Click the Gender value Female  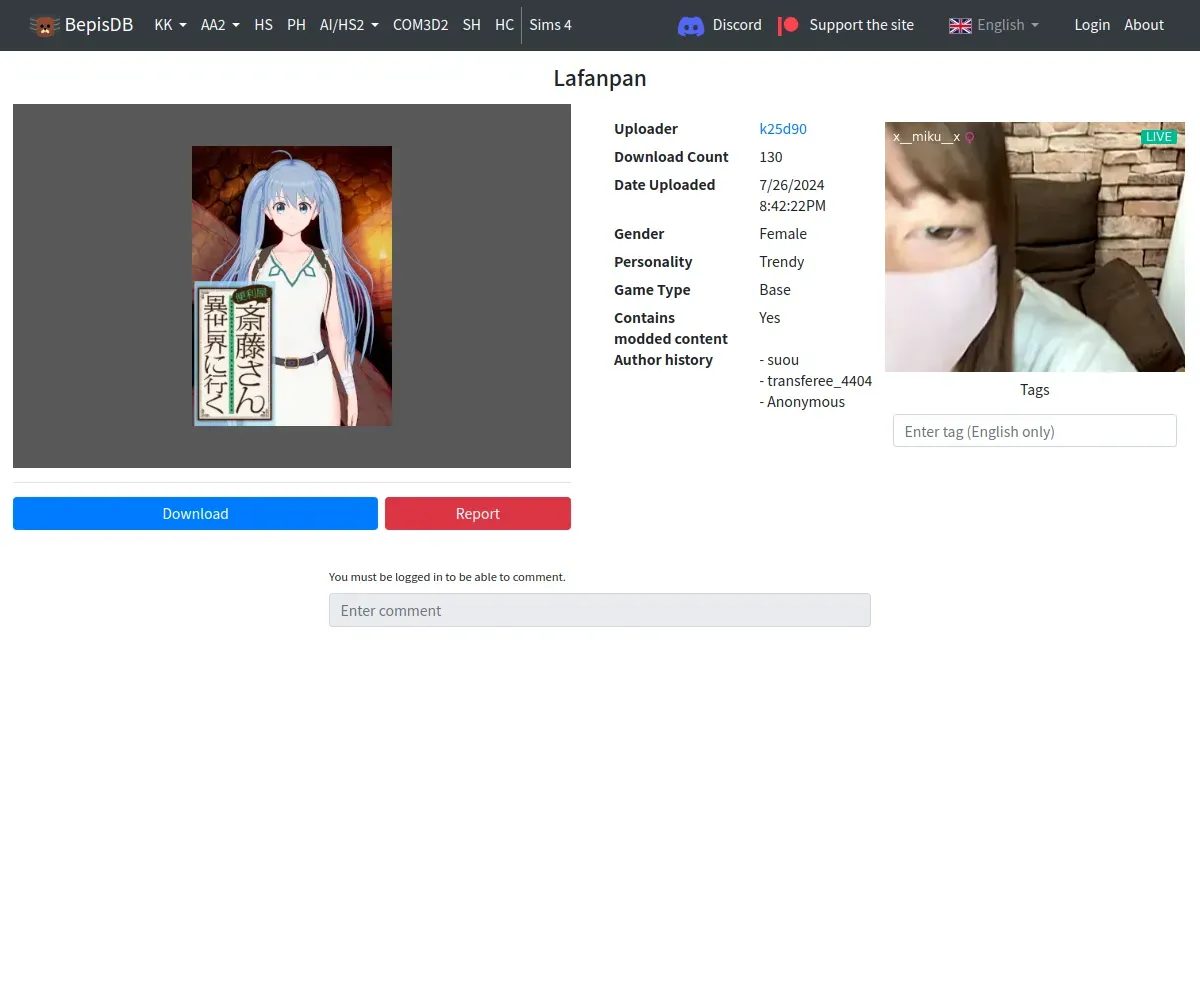tap(783, 234)
